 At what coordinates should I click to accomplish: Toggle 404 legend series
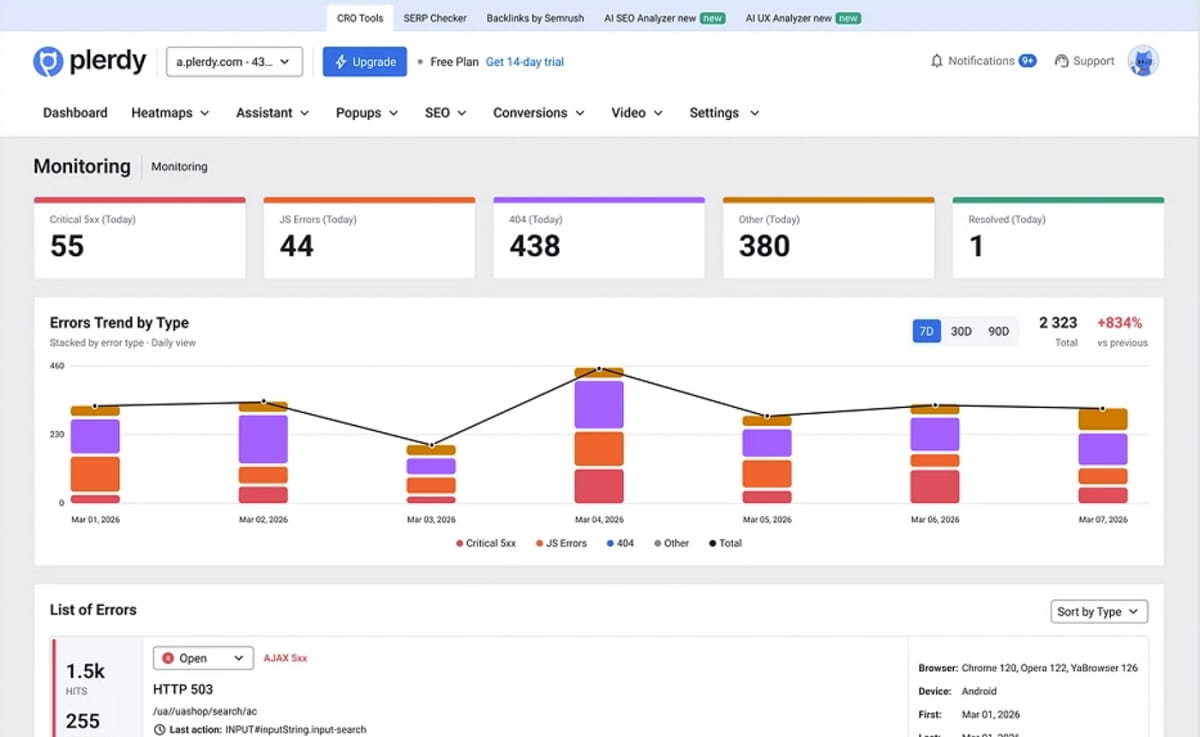tap(620, 543)
